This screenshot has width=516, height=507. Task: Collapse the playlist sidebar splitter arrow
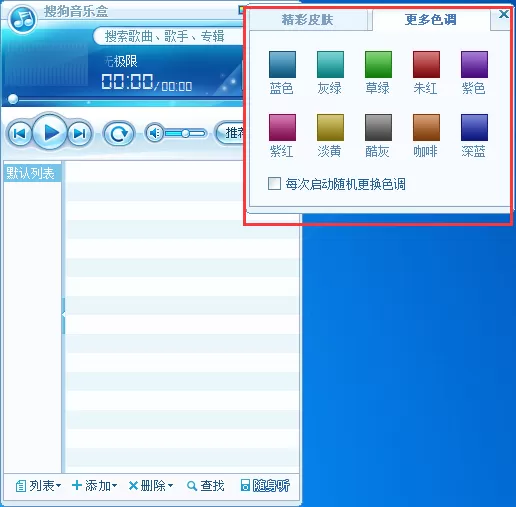tap(63, 316)
